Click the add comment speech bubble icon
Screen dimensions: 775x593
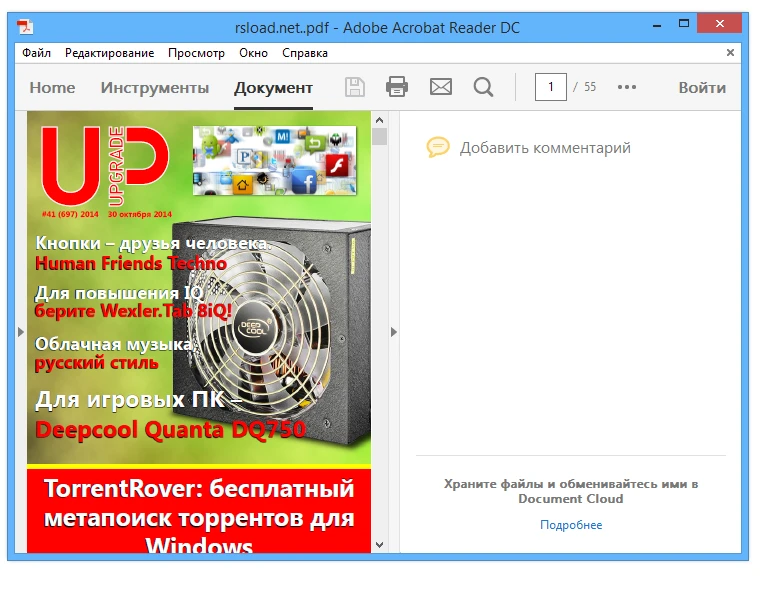(x=438, y=148)
